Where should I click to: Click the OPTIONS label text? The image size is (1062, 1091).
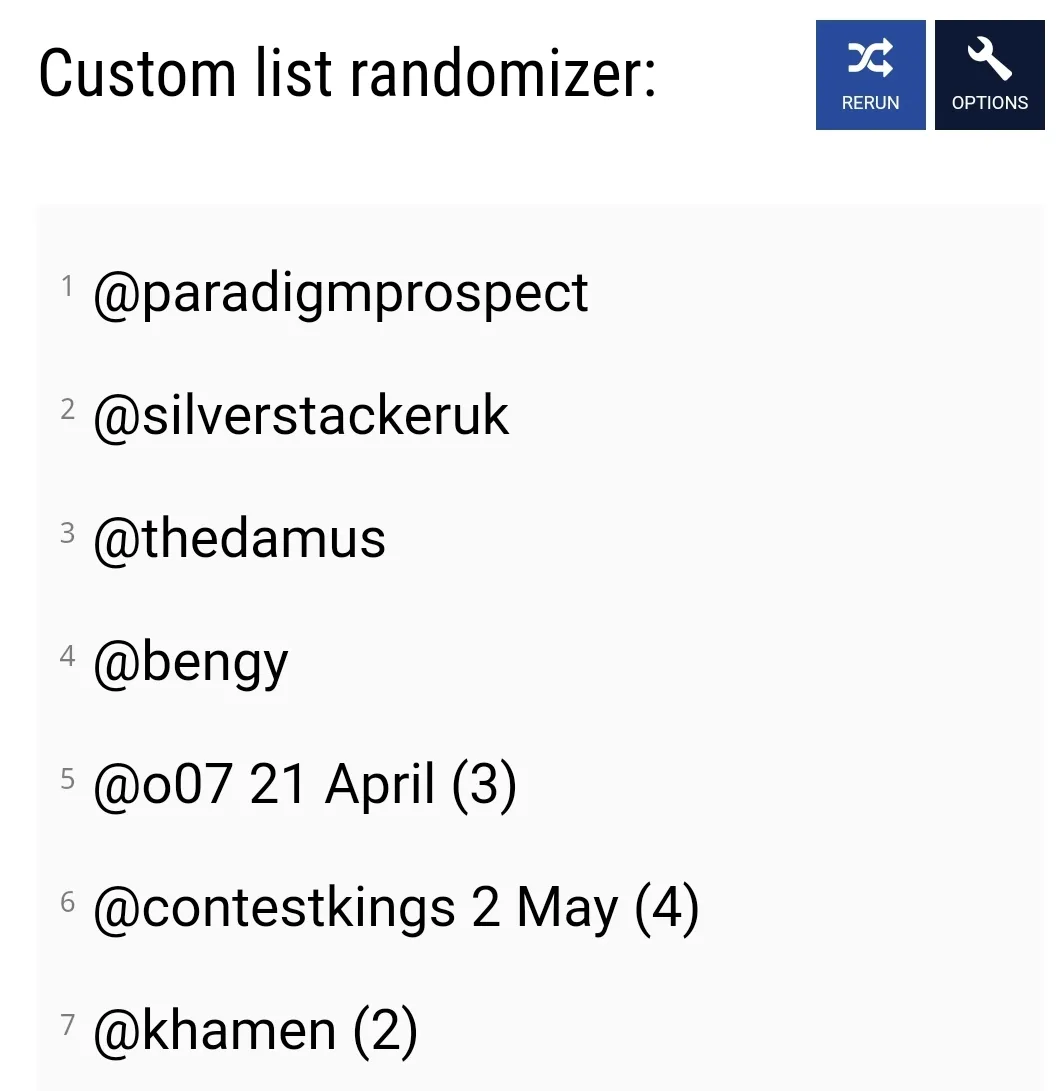tap(989, 102)
